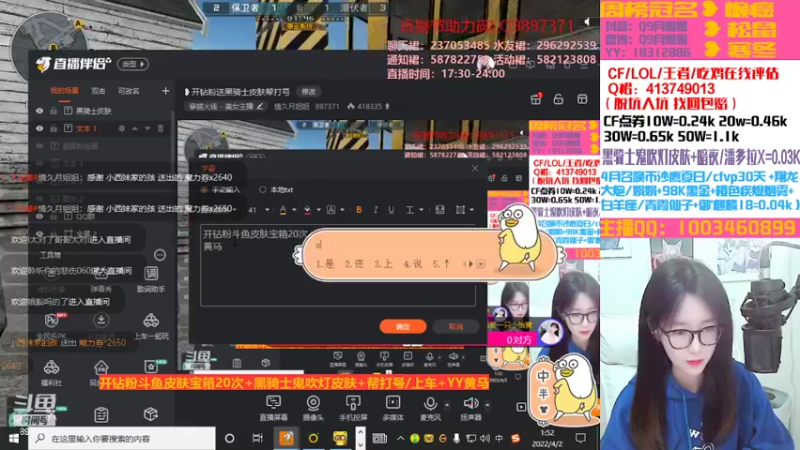Toggle the unlock icon in top right header
The height and width of the screenshot is (450, 800).
(558, 99)
